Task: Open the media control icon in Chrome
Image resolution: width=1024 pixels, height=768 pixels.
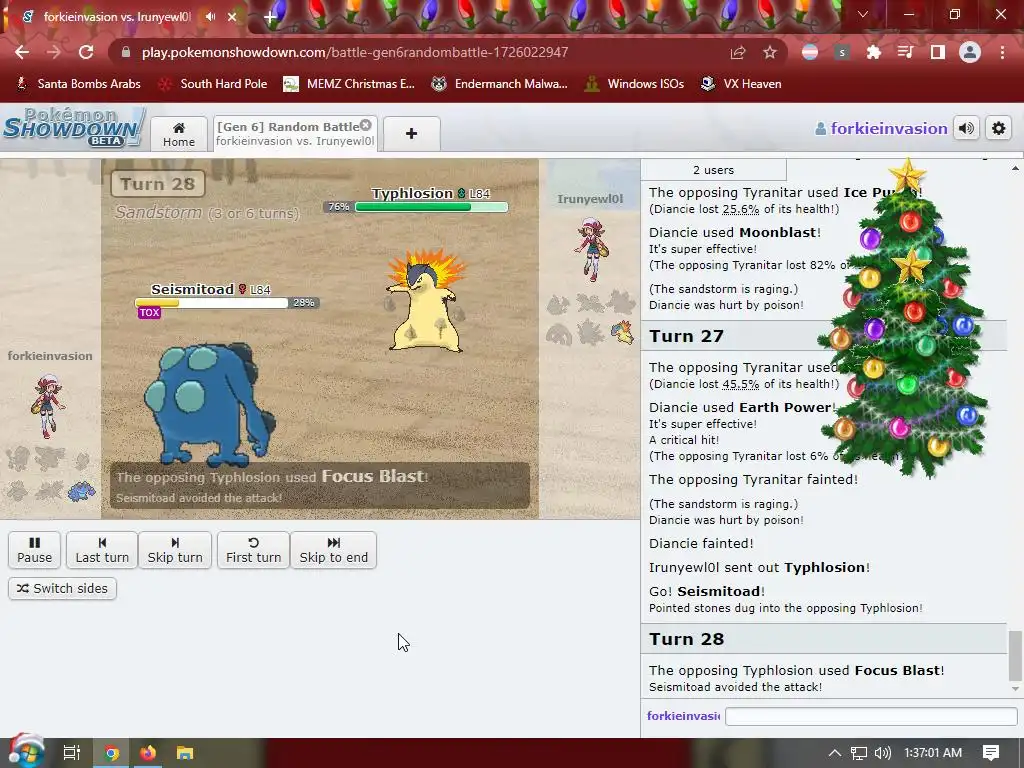Action: point(906,52)
